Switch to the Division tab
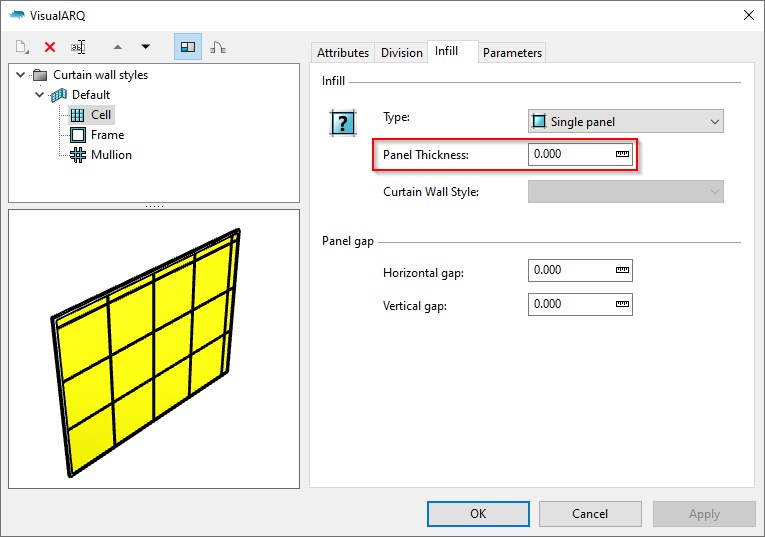Viewport: 765px width, 537px height. tap(402, 53)
